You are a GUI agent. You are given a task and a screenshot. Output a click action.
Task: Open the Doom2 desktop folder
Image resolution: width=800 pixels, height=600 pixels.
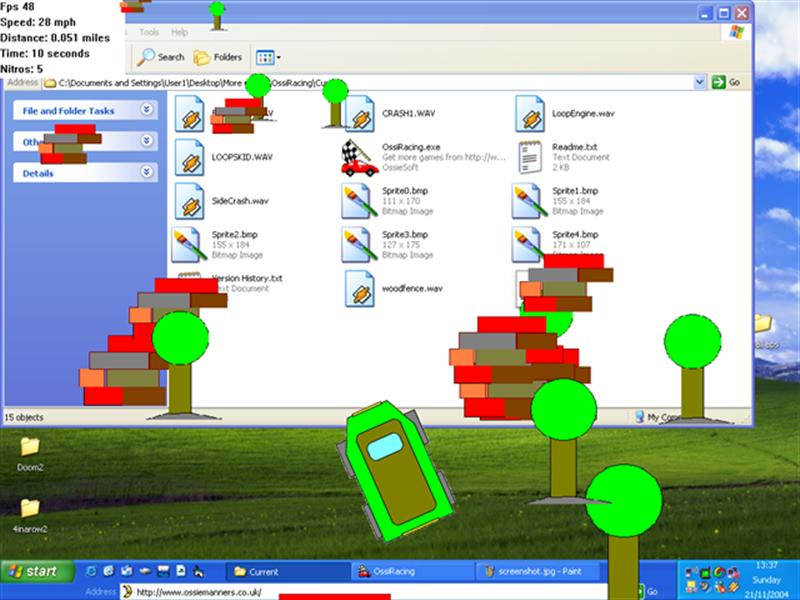click(30, 447)
